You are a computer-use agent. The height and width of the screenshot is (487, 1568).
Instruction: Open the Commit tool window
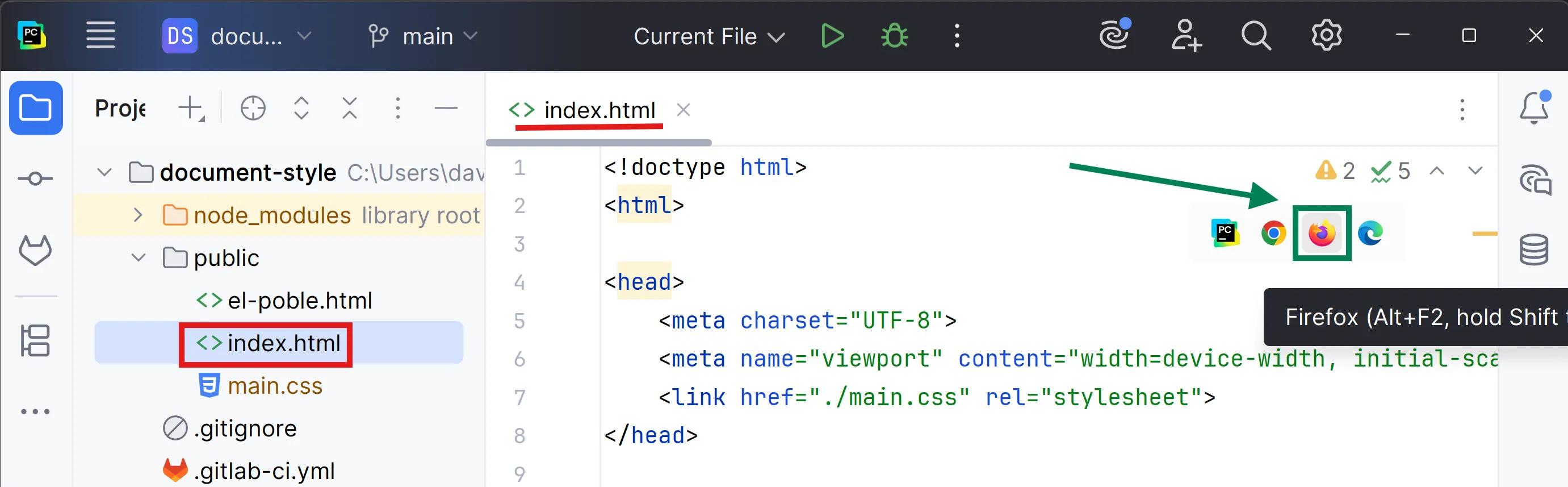coord(35,178)
